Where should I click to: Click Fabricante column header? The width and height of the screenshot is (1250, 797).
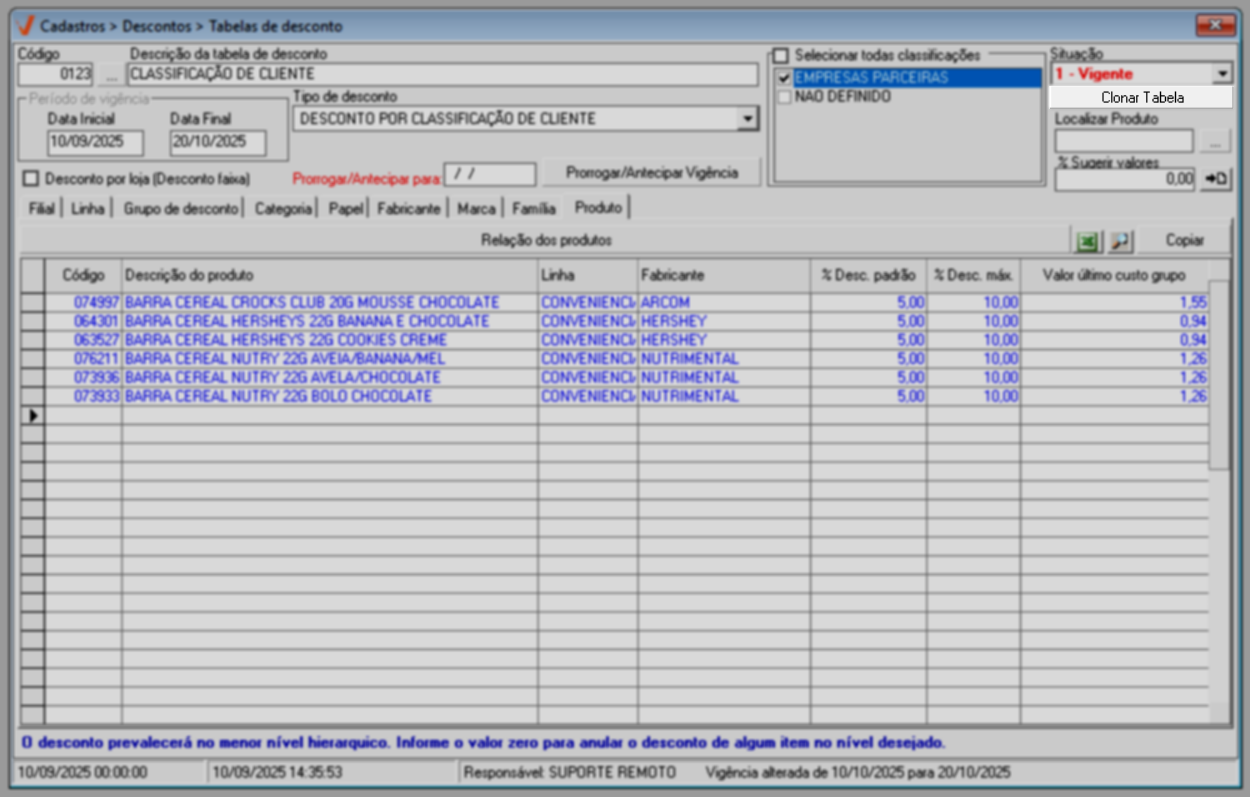click(724, 275)
